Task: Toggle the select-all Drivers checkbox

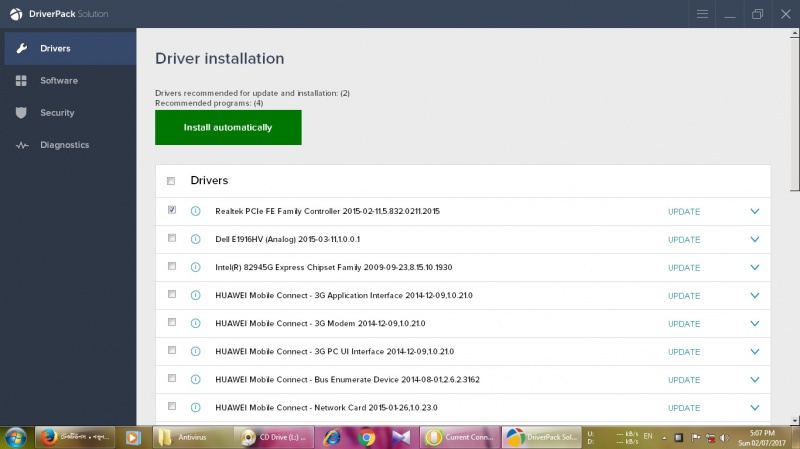Action: click(x=171, y=181)
